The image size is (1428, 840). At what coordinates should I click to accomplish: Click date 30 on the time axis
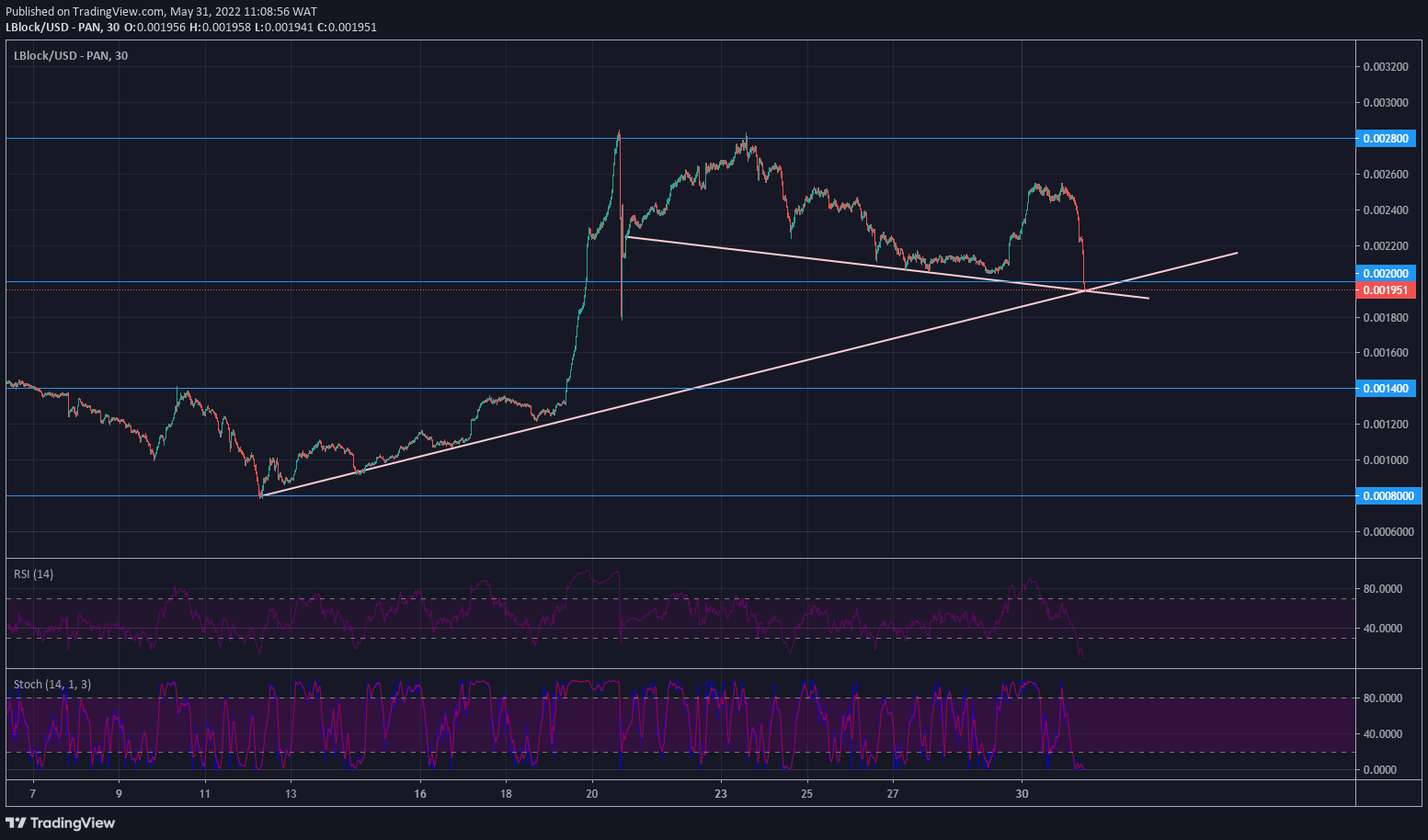pyautogui.click(x=1022, y=794)
